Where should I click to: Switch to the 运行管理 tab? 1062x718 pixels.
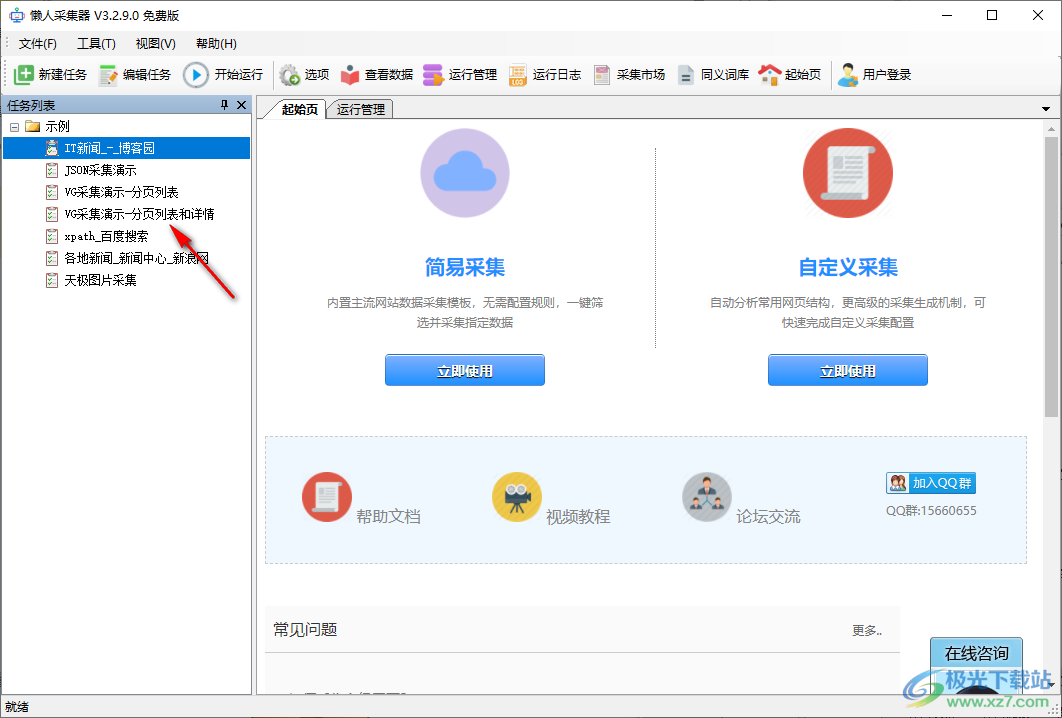pyautogui.click(x=360, y=109)
